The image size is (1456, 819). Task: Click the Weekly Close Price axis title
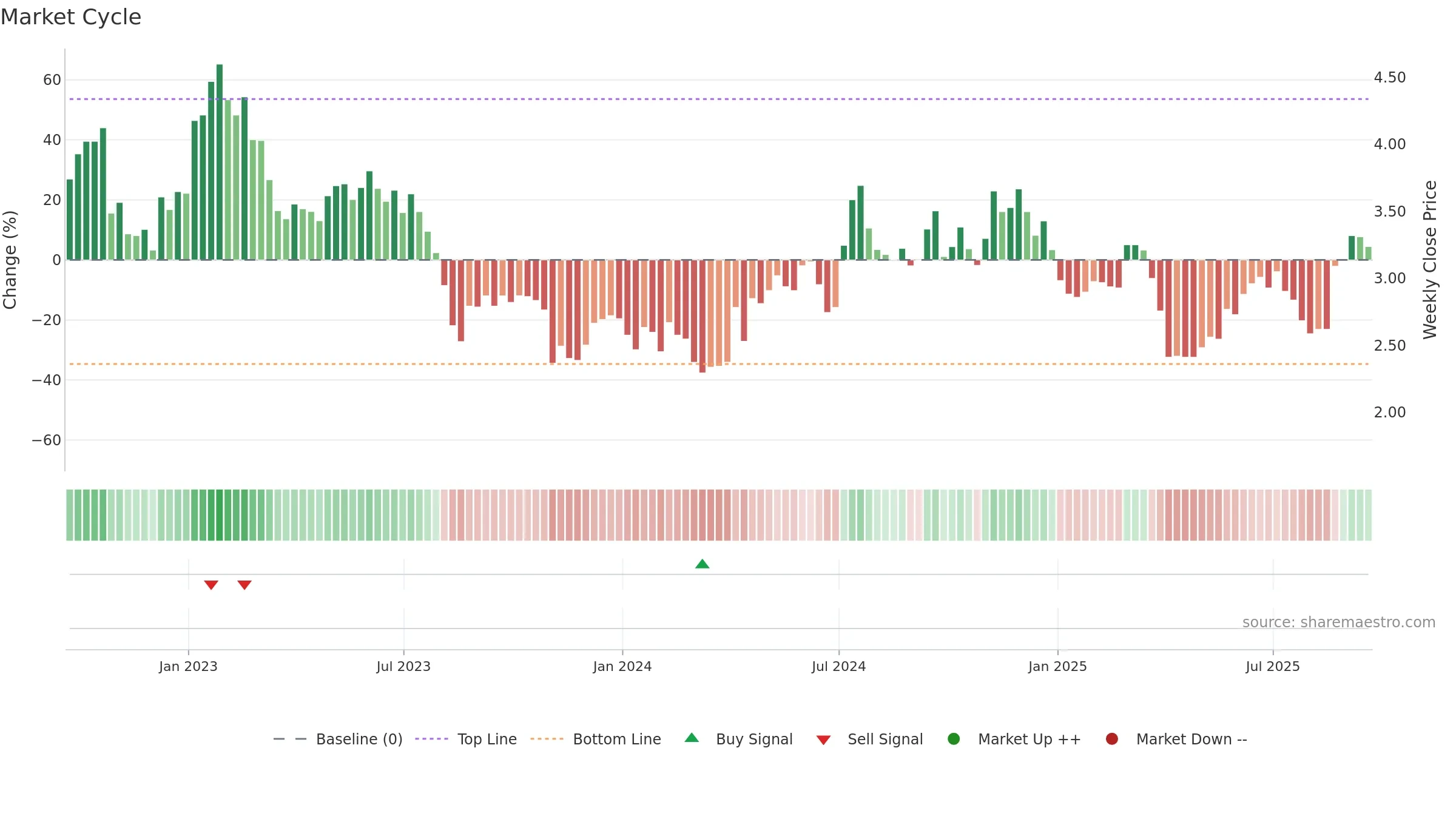1430,260
